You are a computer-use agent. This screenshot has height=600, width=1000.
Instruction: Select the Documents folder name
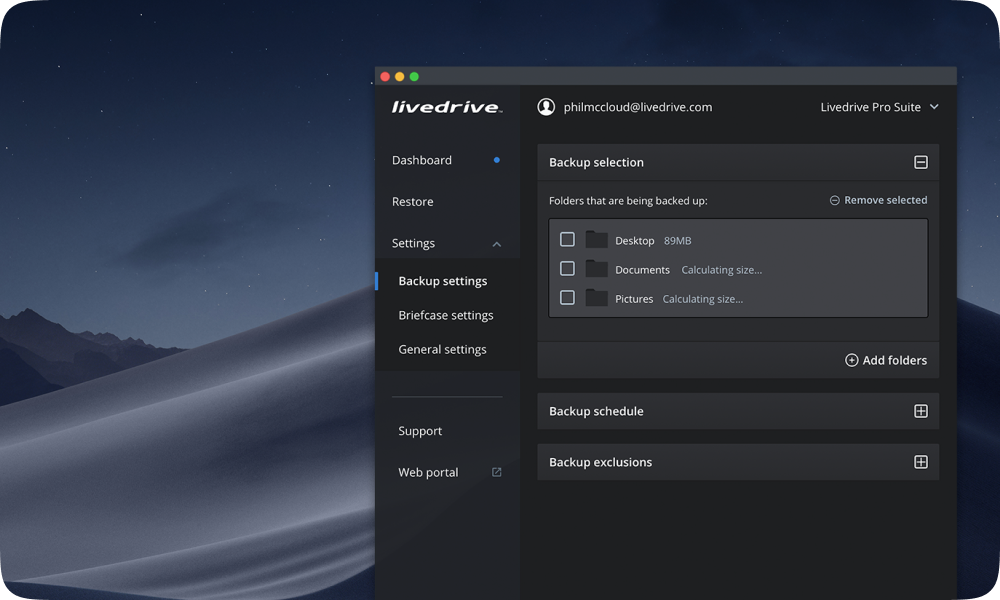pos(642,270)
